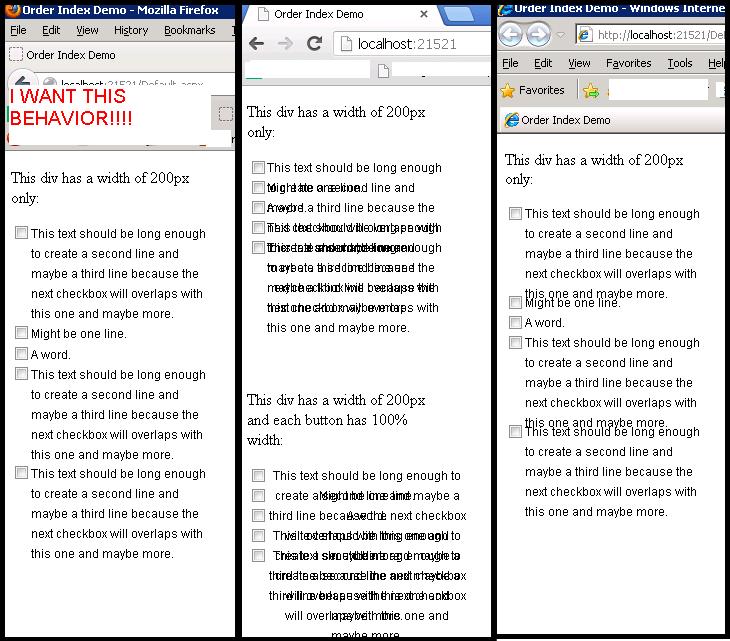Click Internet Explorer's Forward button
The image size is (730, 641).
[538, 34]
